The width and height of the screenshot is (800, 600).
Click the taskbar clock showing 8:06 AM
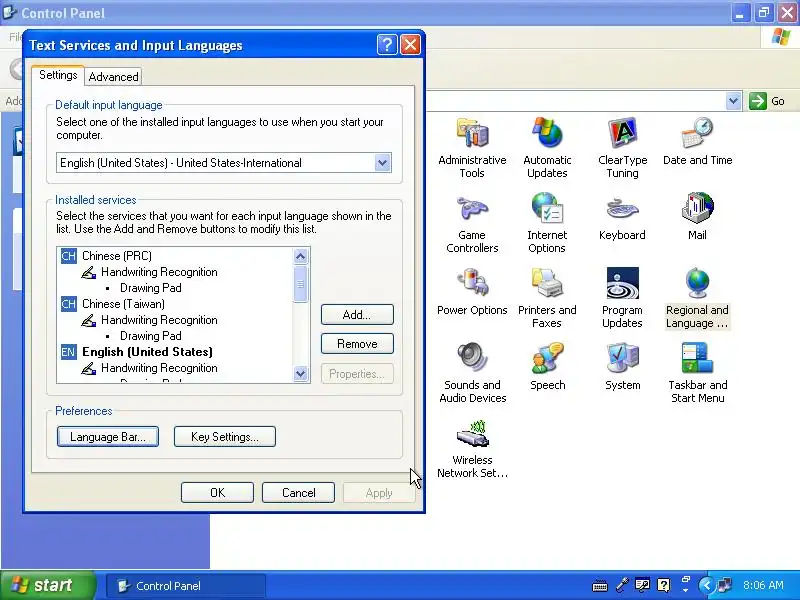click(763, 585)
